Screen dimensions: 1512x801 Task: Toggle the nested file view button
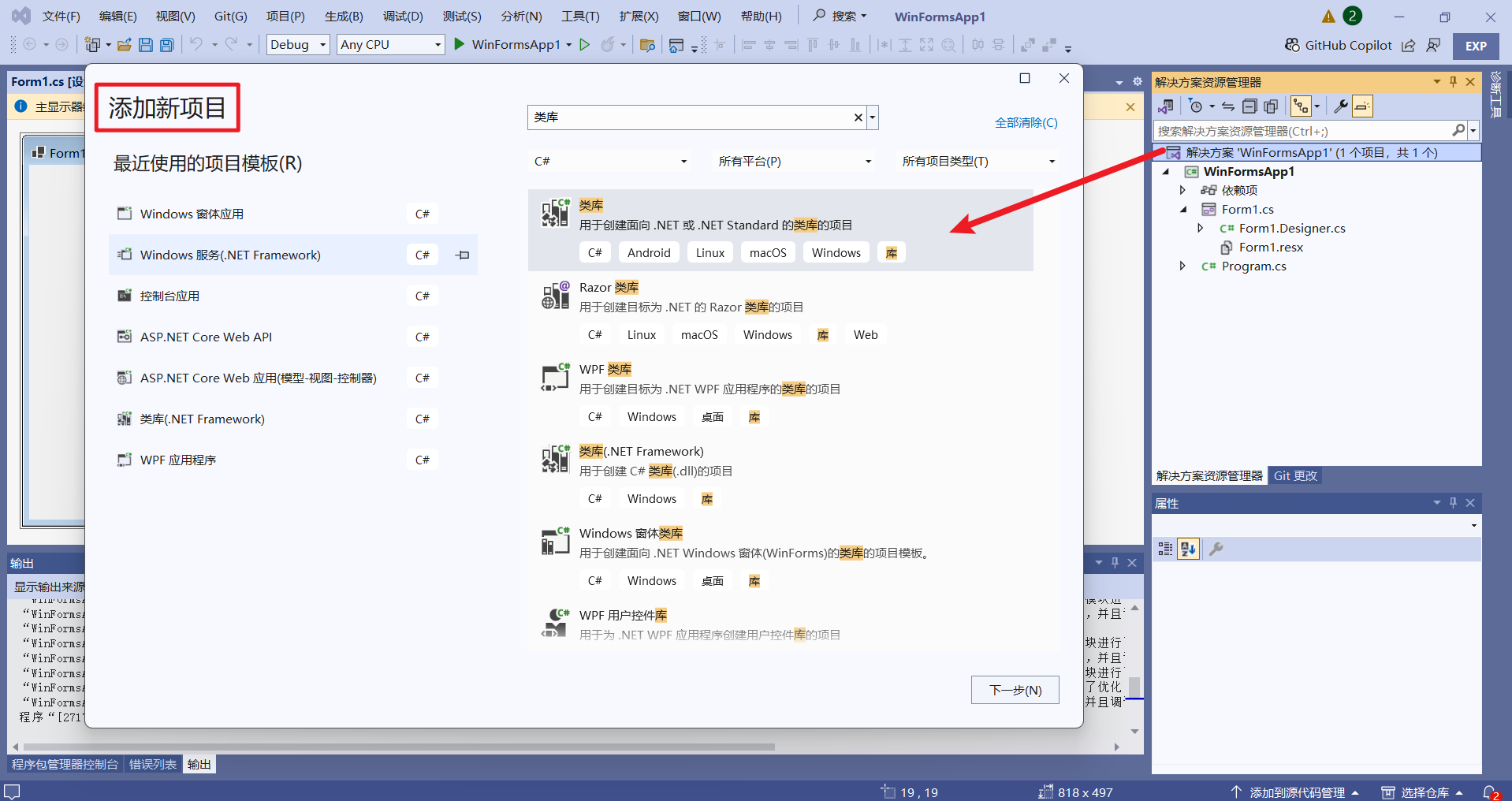(x=1301, y=106)
